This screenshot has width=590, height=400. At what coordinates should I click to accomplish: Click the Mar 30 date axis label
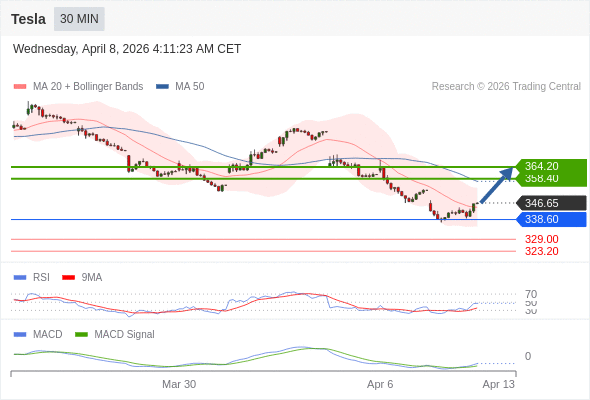click(179, 384)
